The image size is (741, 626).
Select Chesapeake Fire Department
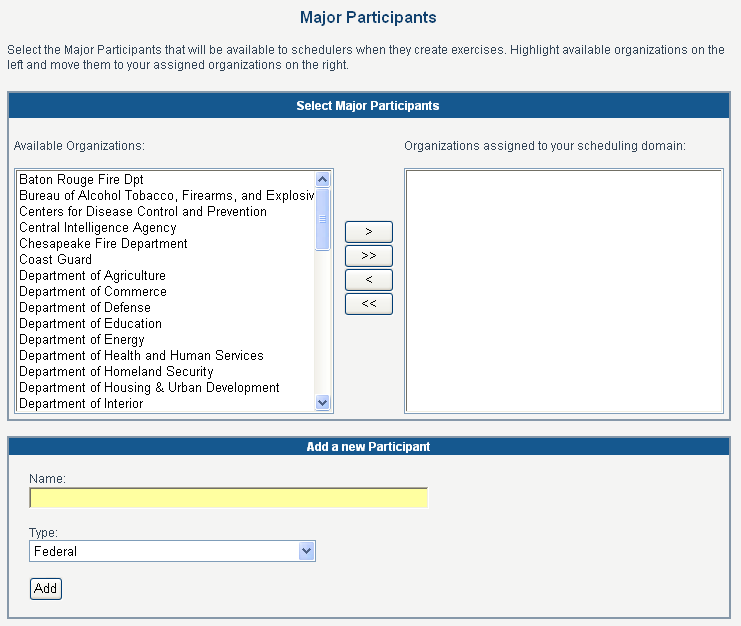[x=166, y=244]
